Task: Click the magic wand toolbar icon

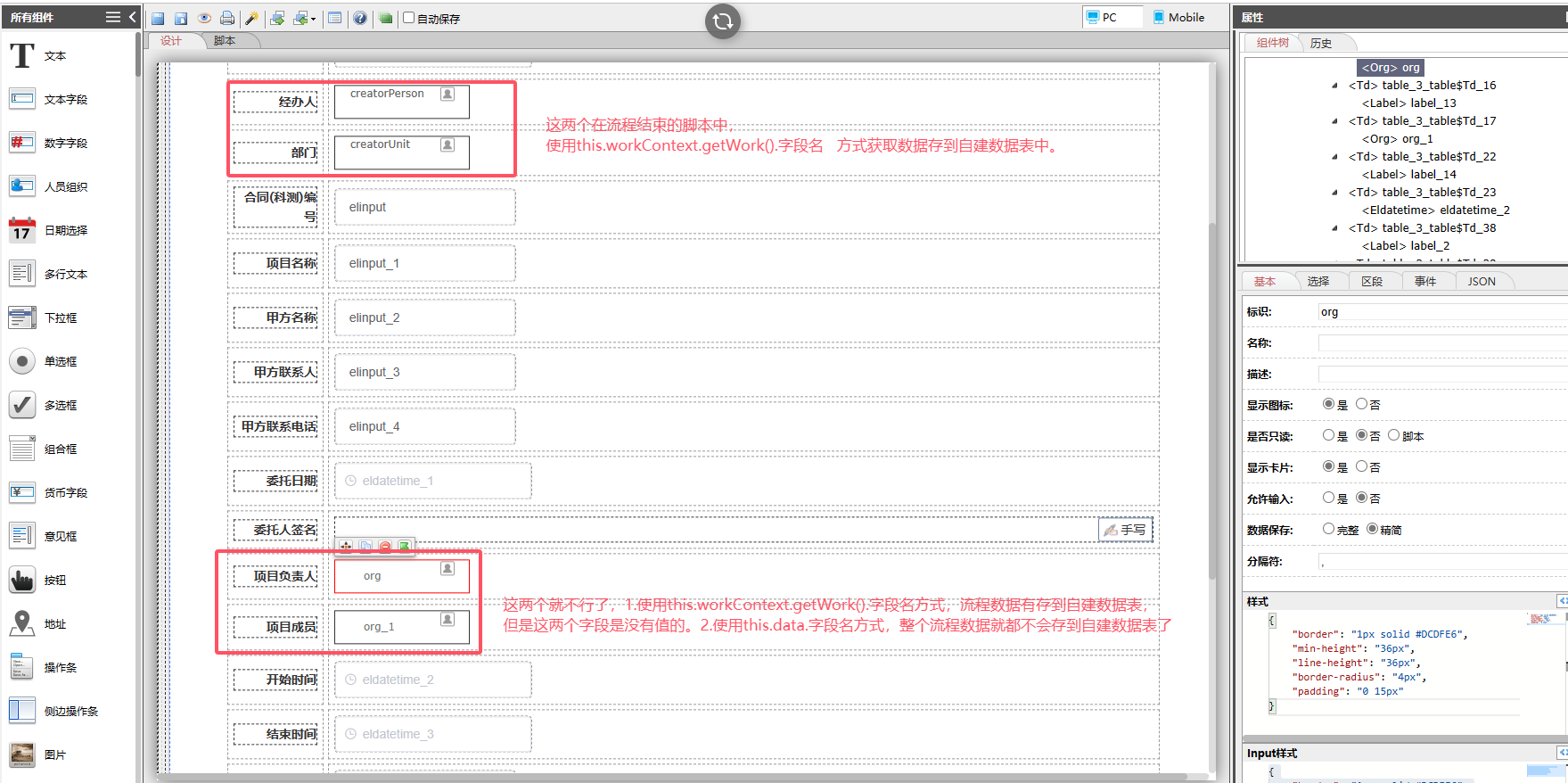Action: pos(251,18)
